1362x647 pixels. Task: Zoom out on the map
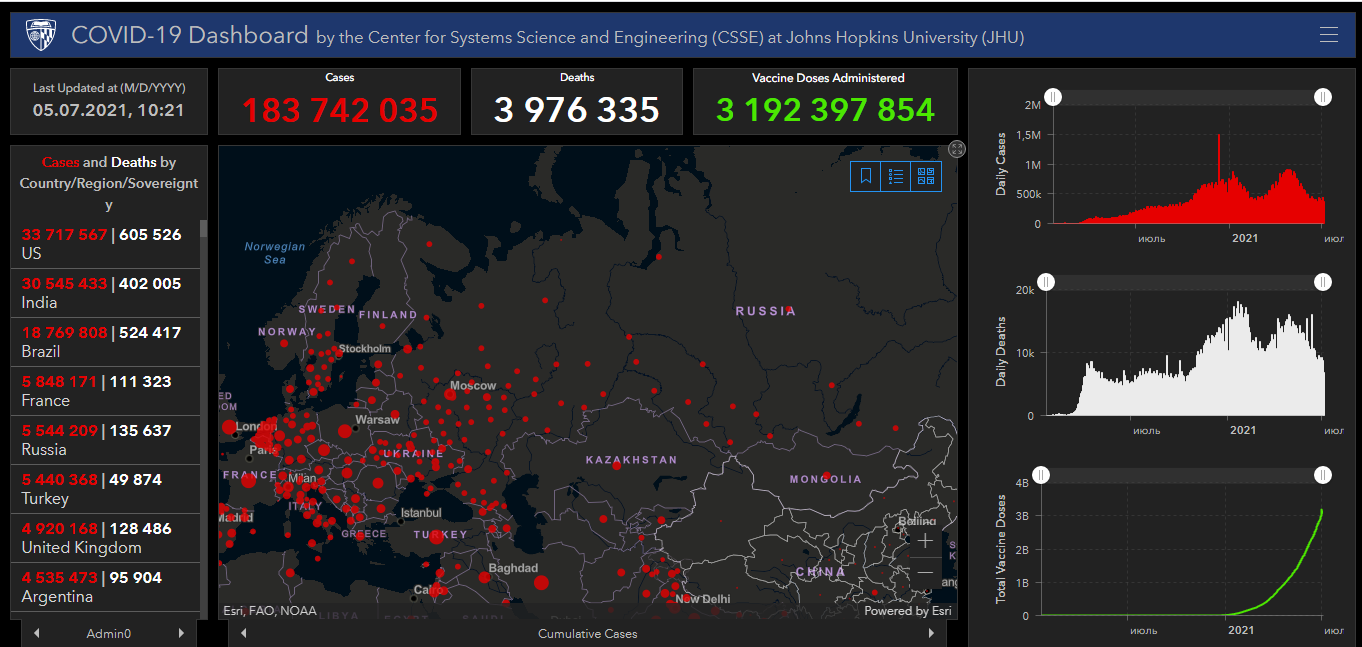[x=925, y=572]
